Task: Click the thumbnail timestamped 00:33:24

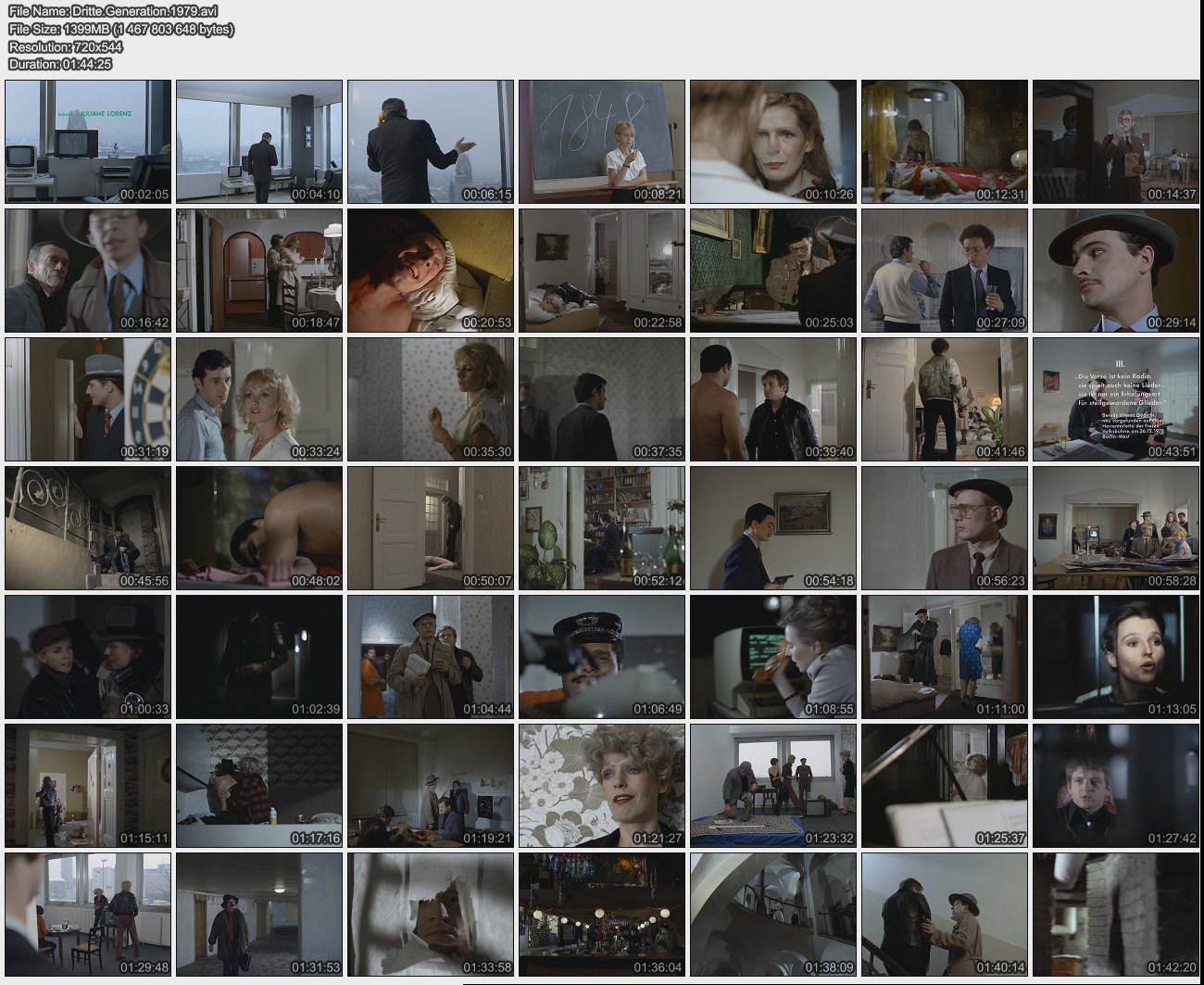Action: 259,398
